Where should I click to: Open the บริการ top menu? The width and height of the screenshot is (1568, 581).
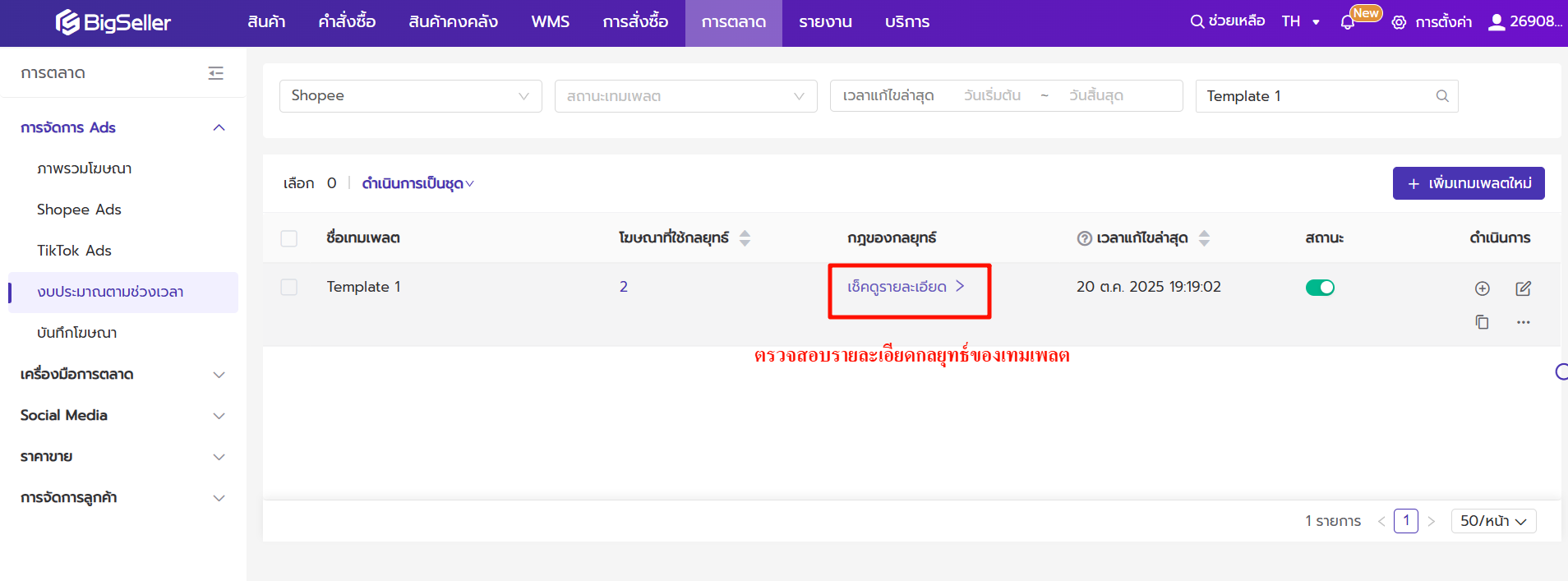907,22
